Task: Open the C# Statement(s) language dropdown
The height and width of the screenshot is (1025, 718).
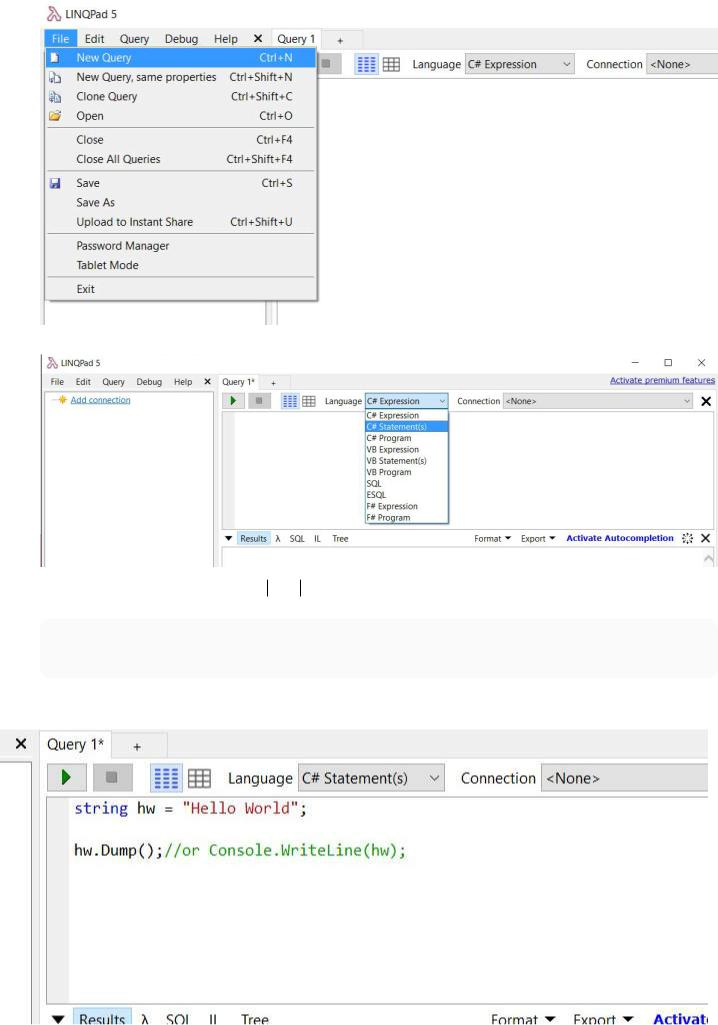Action: 371,778
